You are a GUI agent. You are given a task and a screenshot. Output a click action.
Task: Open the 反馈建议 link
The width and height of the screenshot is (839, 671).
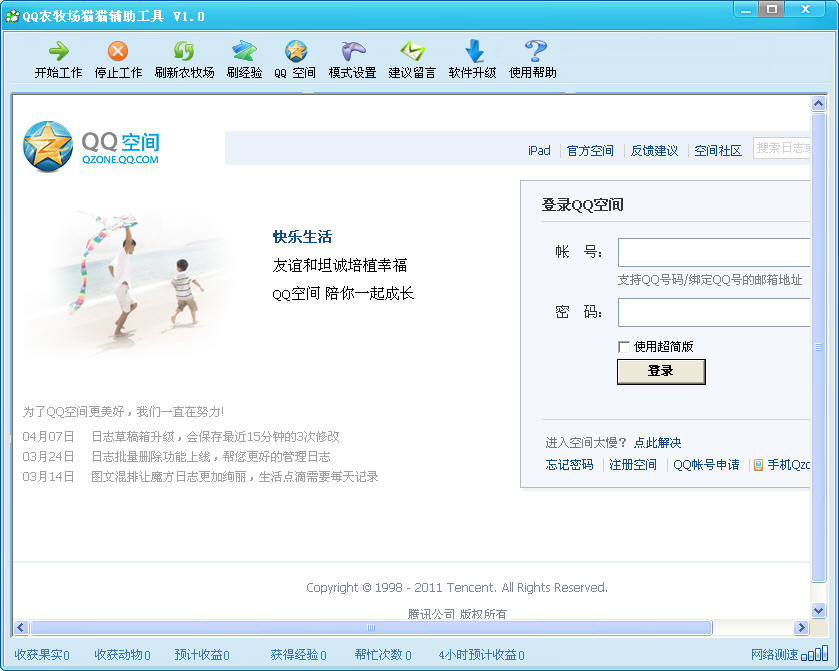[654, 151]
